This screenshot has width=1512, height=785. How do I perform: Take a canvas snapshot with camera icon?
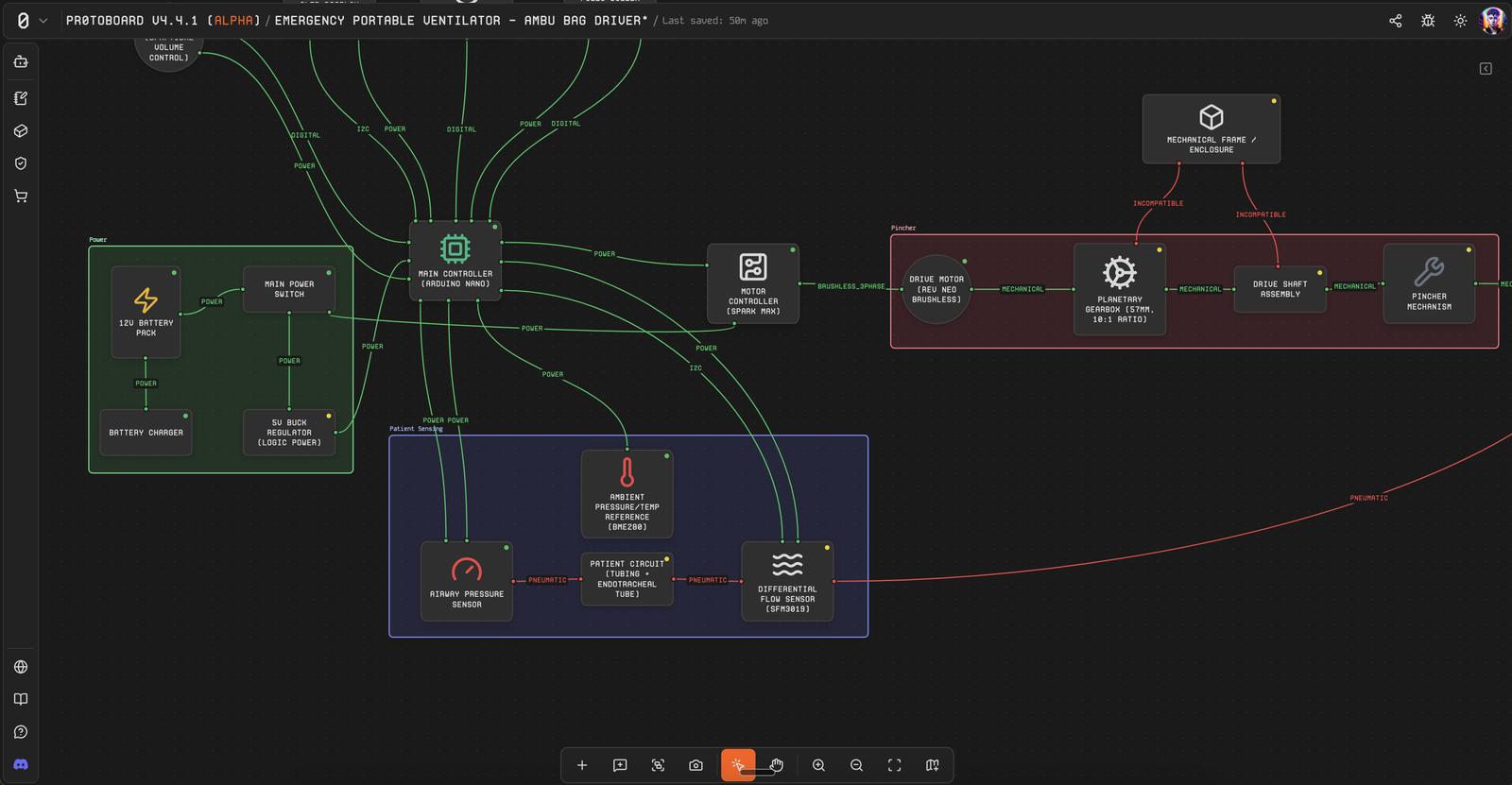(696, 765)
